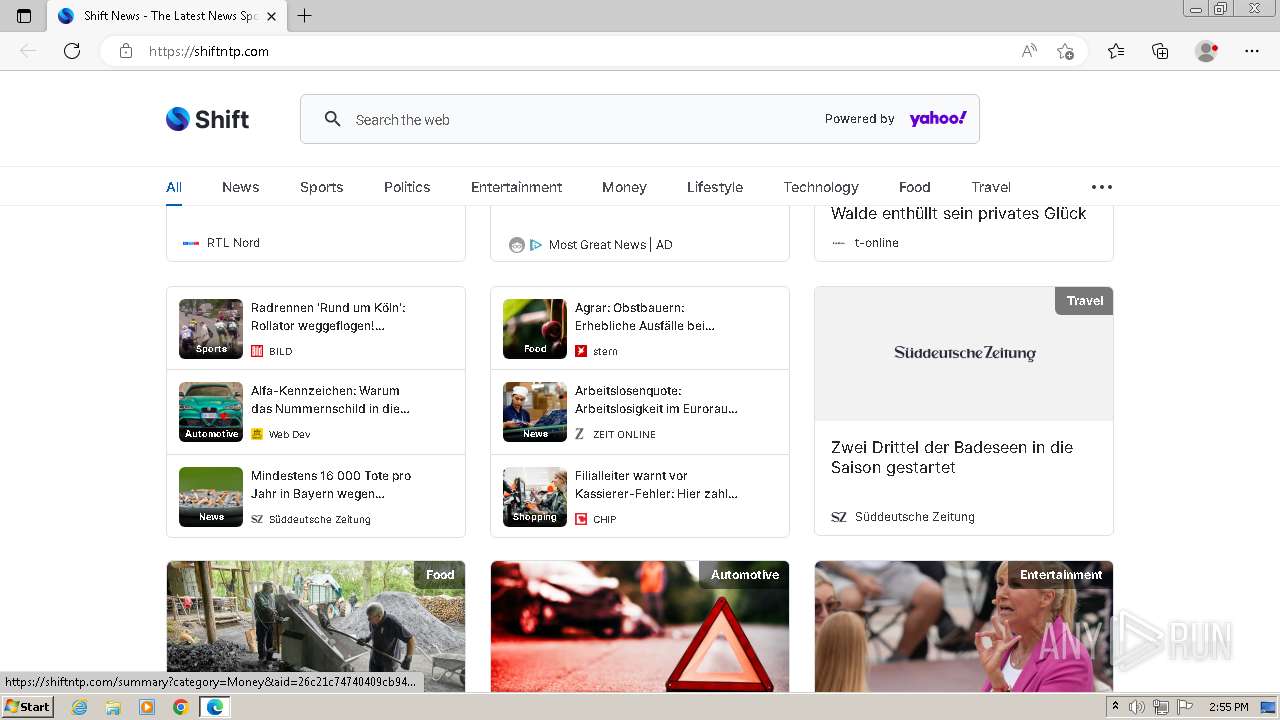Open Zwei Drittel der Badeseen article

(x=952, y=457)
